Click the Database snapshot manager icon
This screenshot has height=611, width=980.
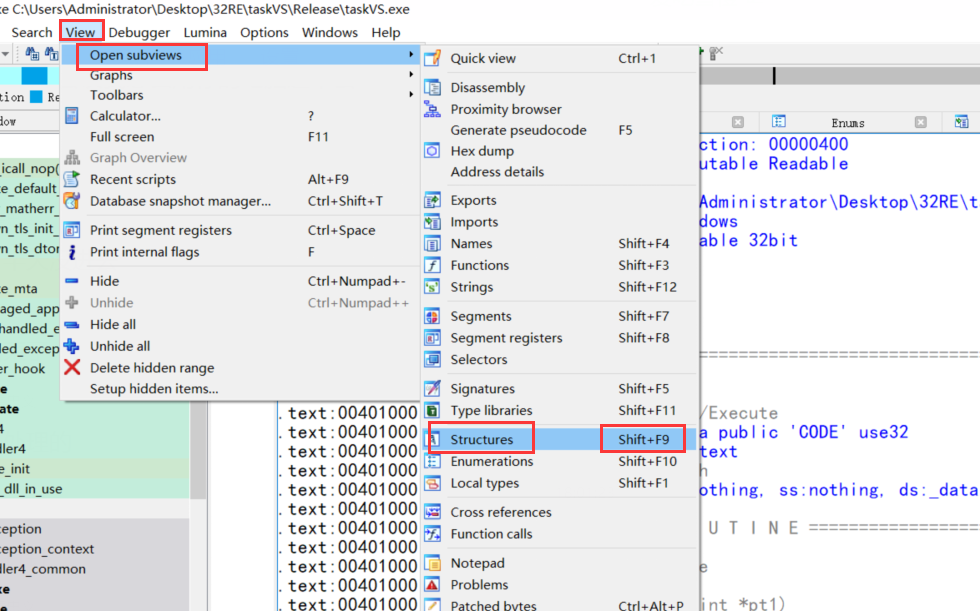pos(72,201)
